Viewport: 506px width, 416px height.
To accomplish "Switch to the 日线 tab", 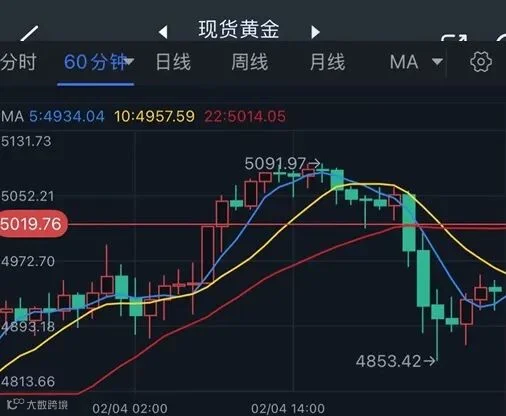I will [173, 62].
